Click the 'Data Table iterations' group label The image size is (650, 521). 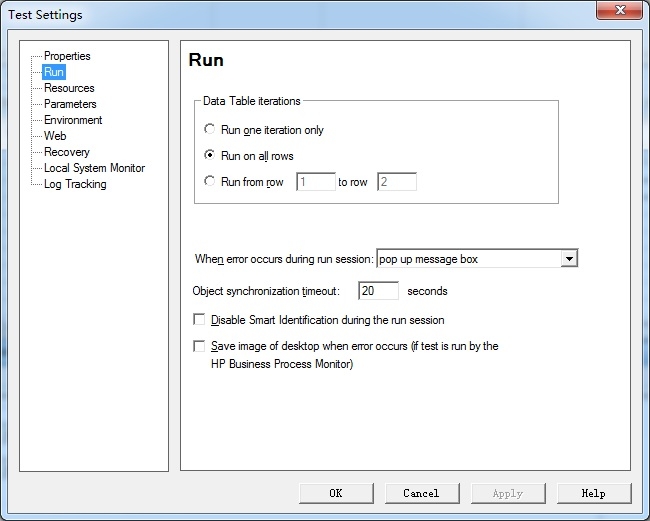[x=252, y=101]
